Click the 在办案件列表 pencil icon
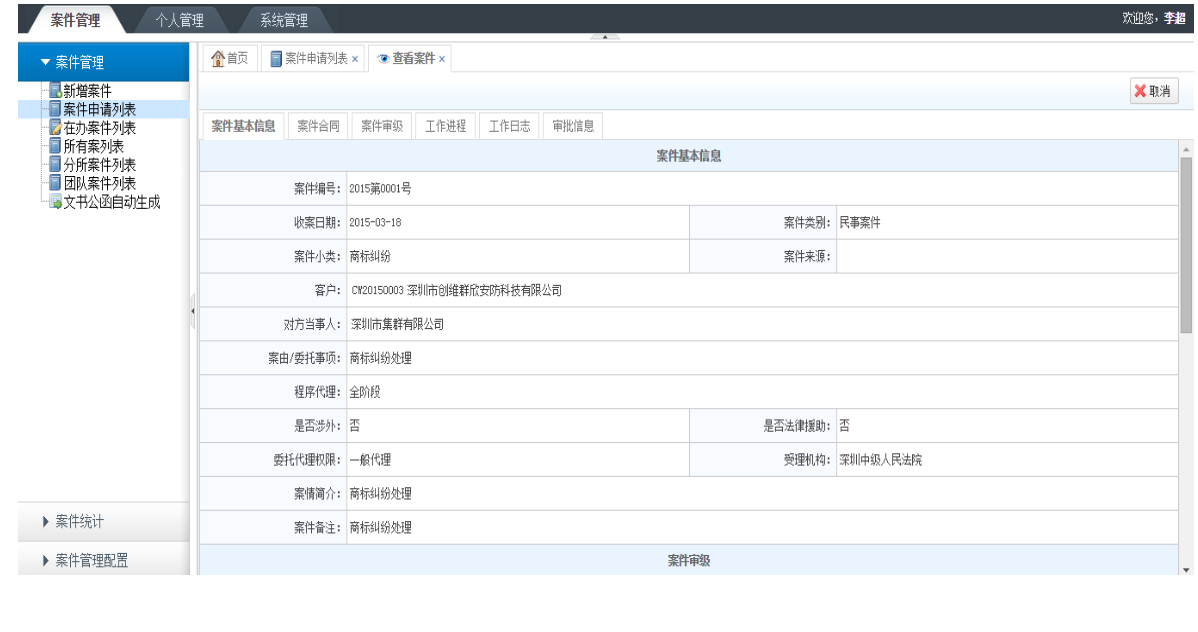 (55, 128)
